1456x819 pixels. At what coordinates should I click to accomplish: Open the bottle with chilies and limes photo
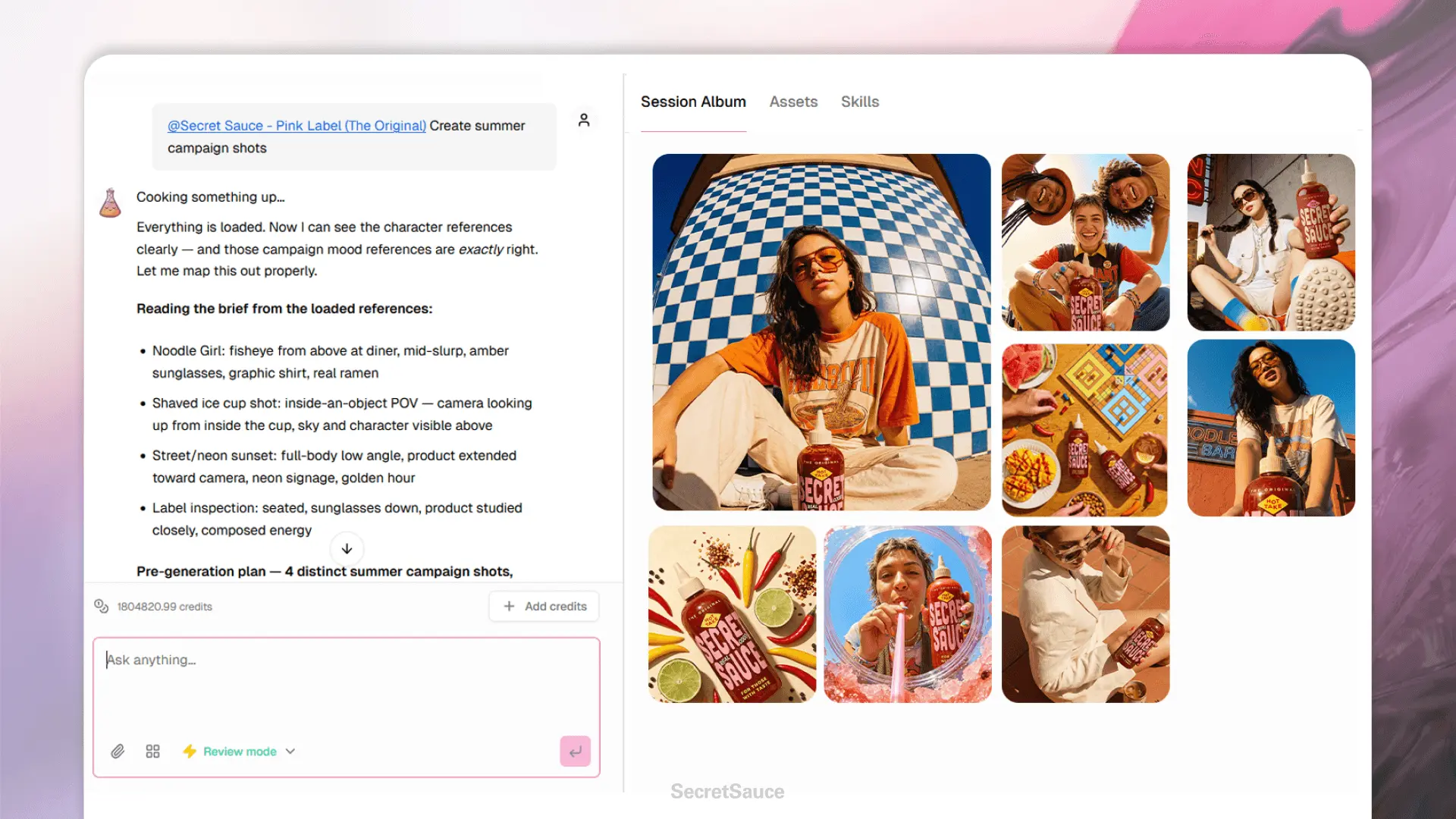click(x=733, y=614)
